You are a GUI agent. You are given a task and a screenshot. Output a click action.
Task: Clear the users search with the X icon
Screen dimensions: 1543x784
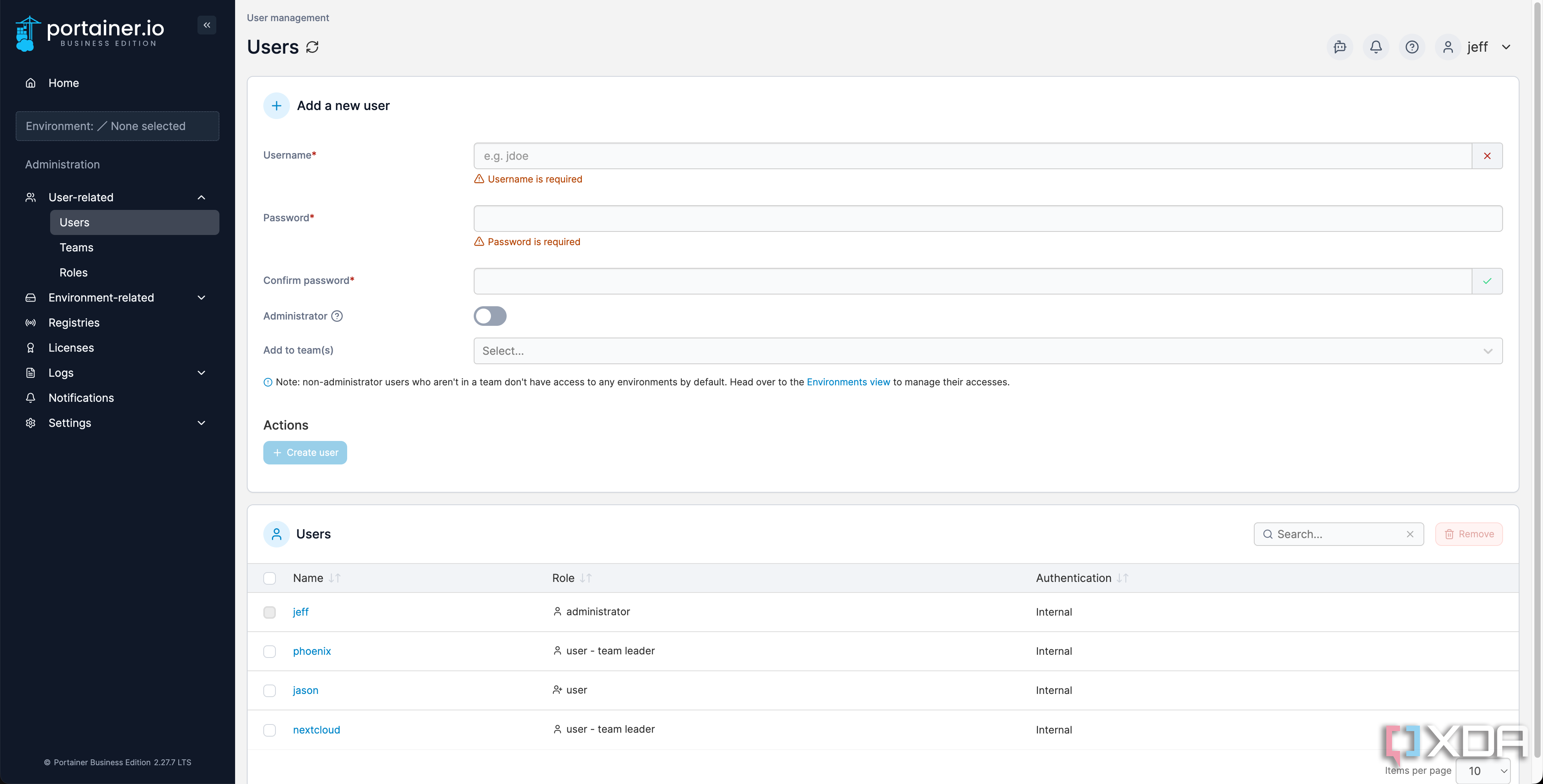(x=1410, y=534)
